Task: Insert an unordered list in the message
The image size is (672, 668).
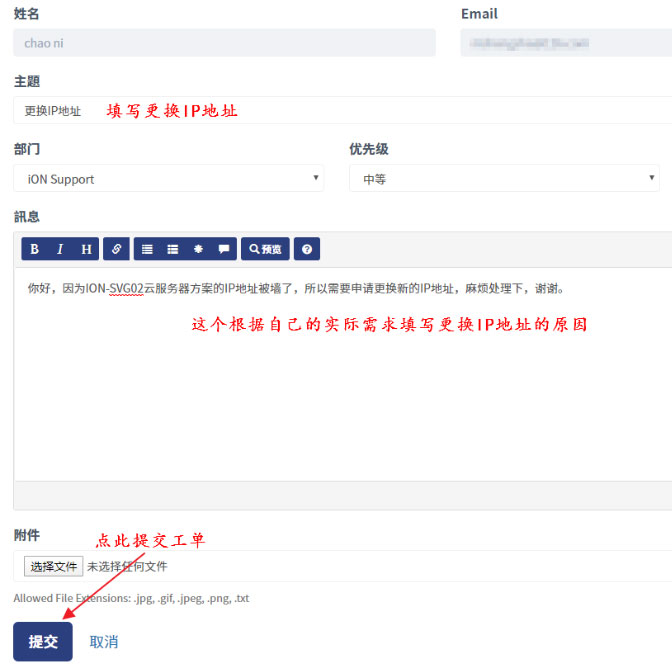Action: pos(147,249)
